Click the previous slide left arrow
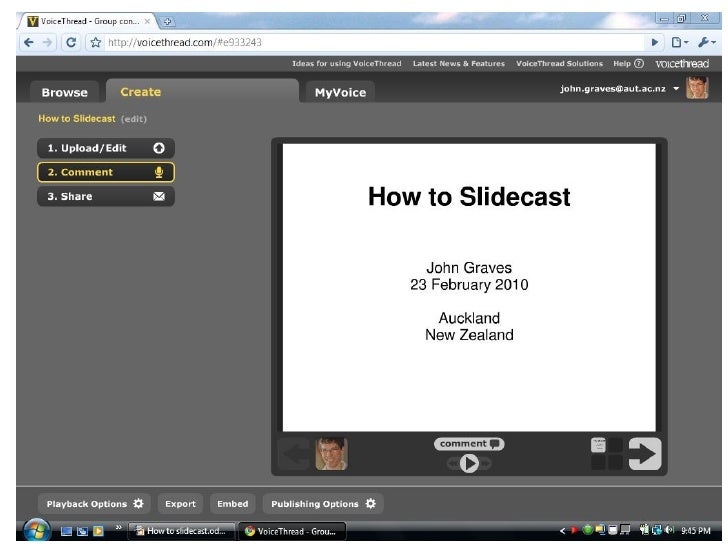The height and width of the screenshot is (546, 728). [295, 455]
